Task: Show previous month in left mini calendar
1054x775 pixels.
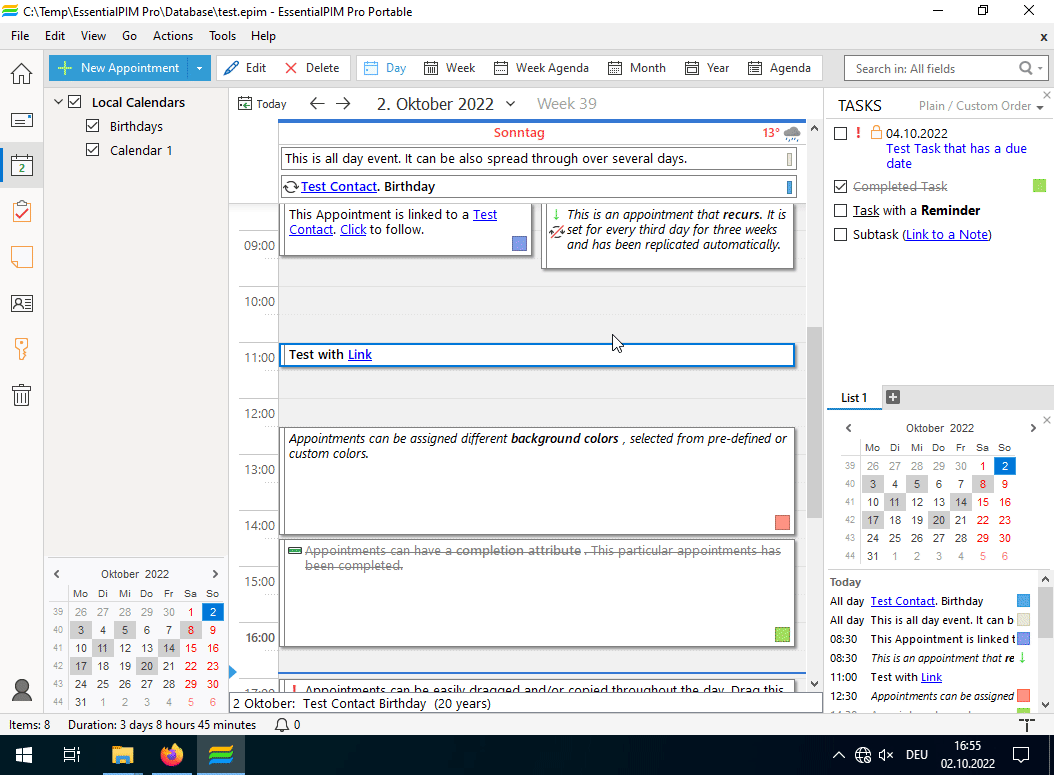Action: tap(56, 574)
